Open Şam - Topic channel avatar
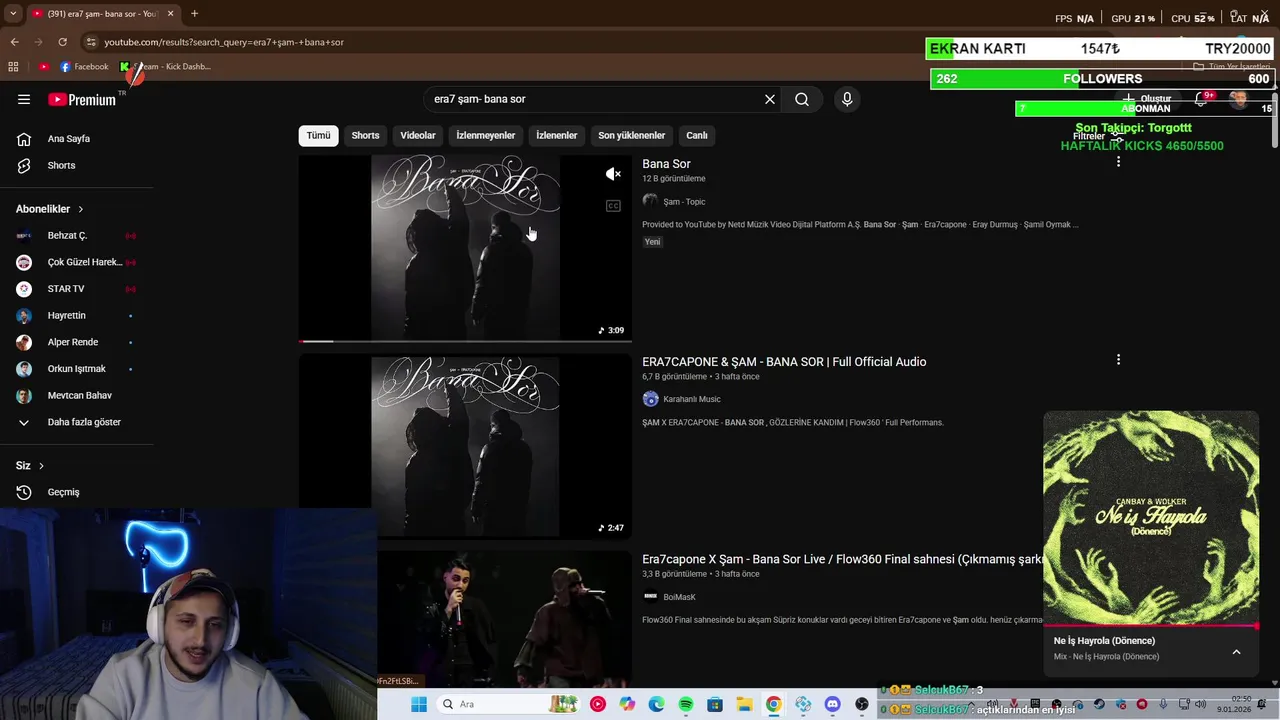Screen dimensions: 1280x720 pos(650,201)
